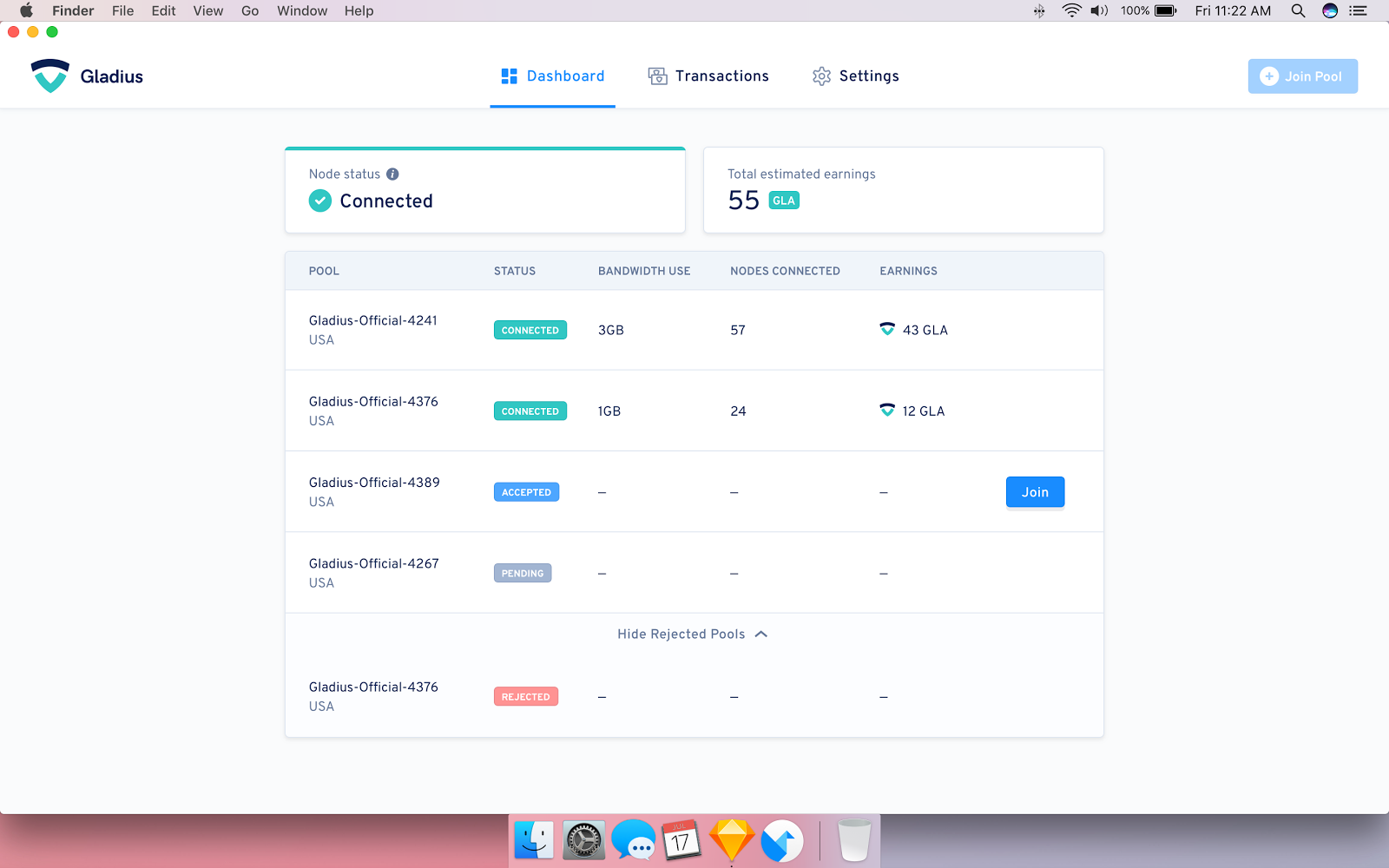Select pool name Gladius-Official-4241
This screenshot has height=868, width=1389.
(373, 320)
